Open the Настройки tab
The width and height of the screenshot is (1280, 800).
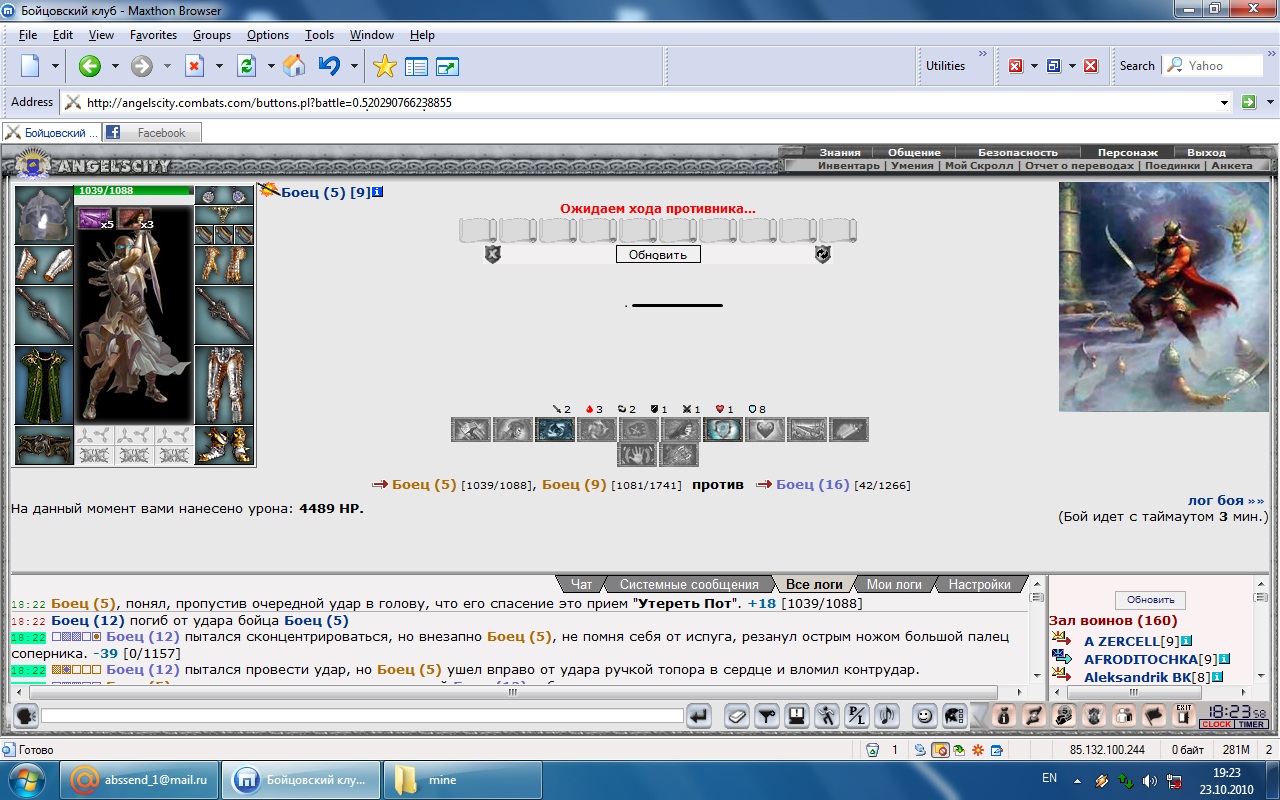tap(980, 584)
